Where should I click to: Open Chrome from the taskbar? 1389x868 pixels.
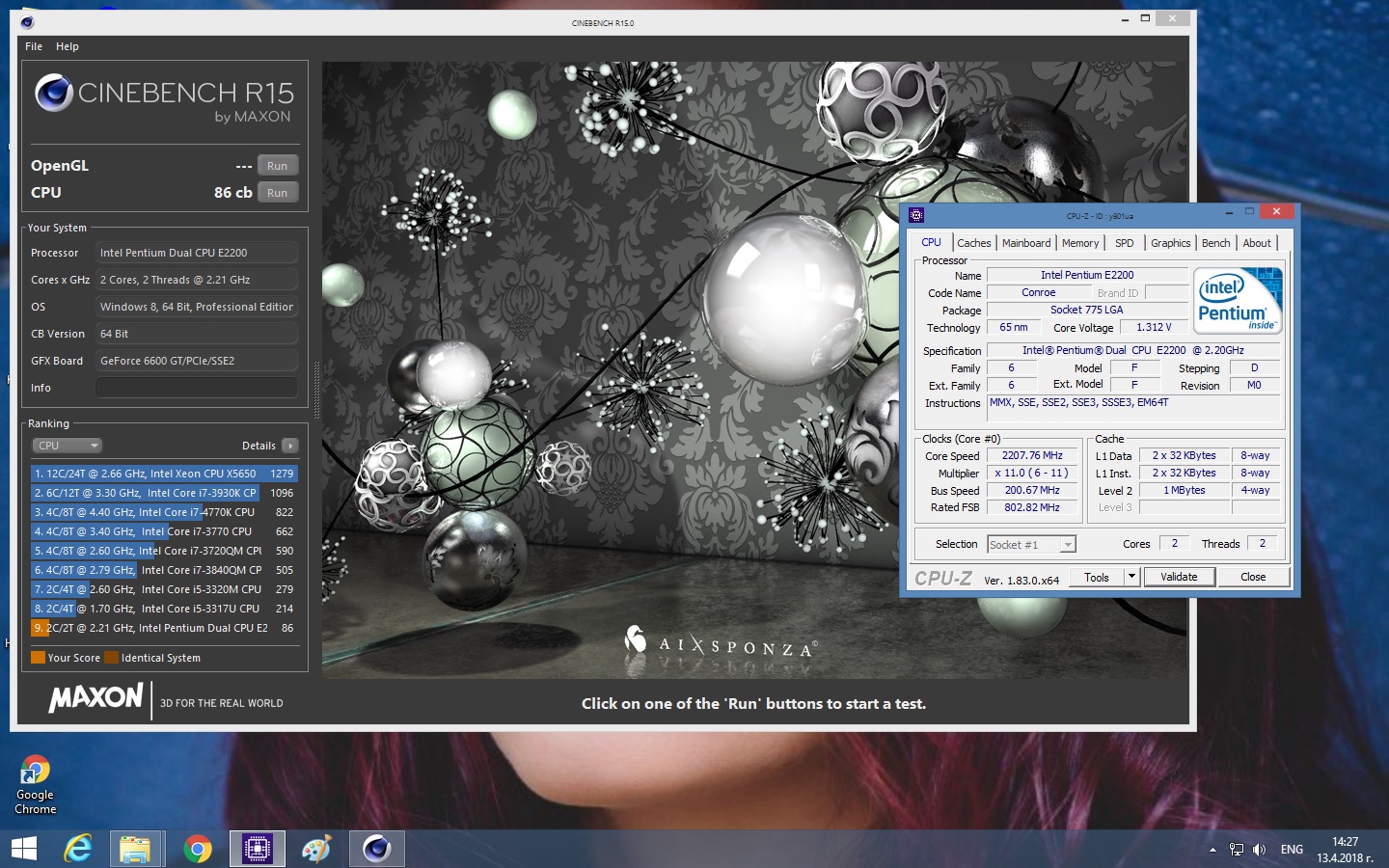198,849
